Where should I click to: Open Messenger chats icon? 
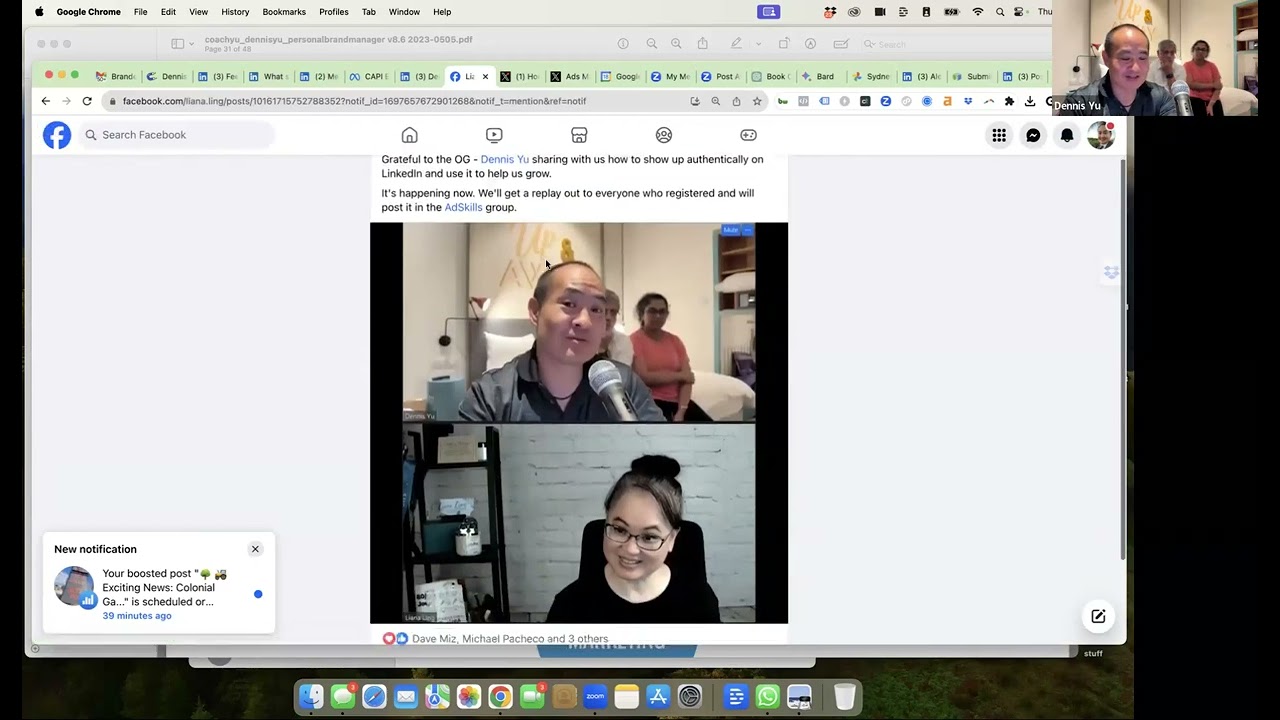point(1033,135)
